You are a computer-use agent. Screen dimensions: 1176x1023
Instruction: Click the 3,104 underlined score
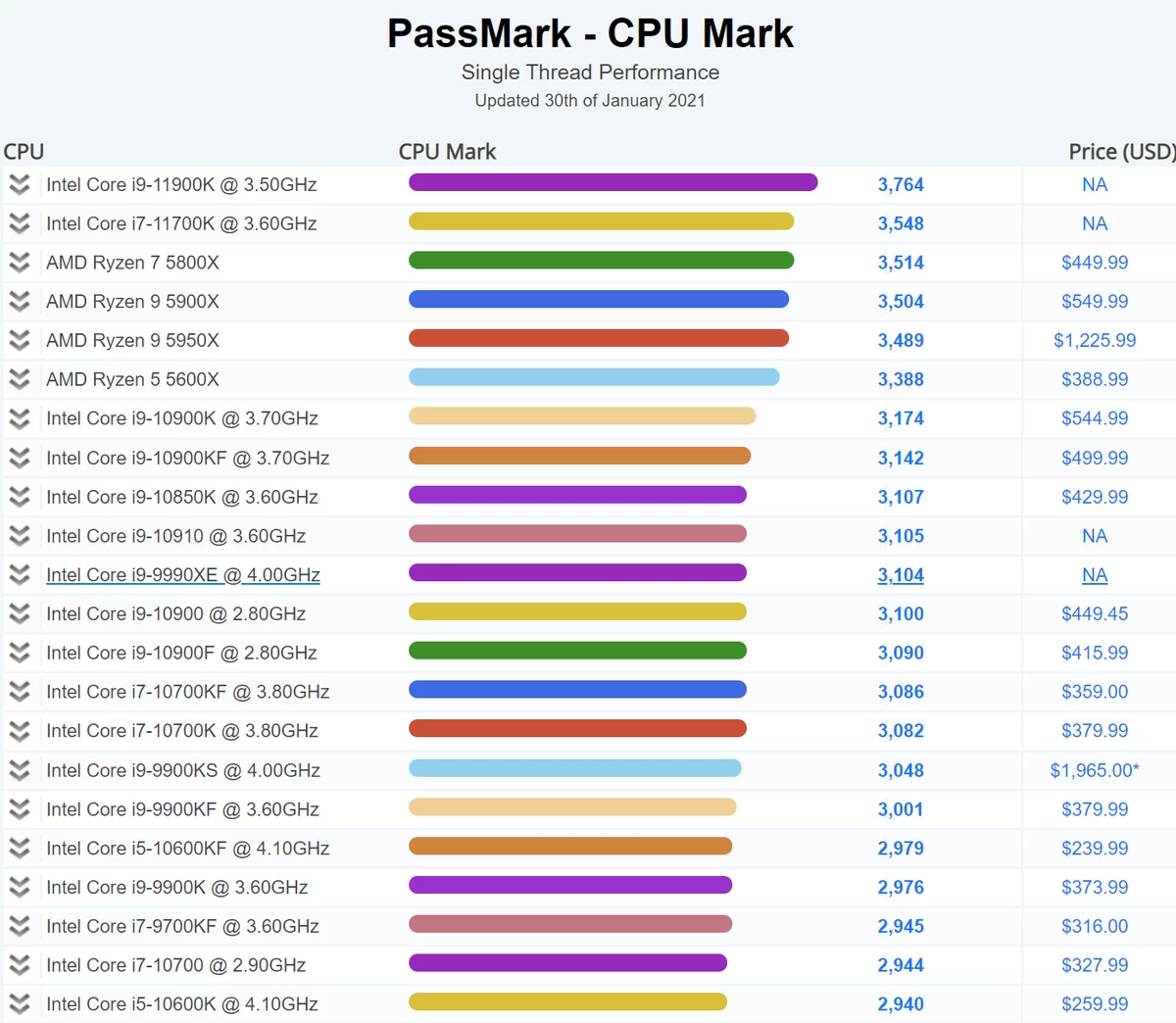[901, 575]
